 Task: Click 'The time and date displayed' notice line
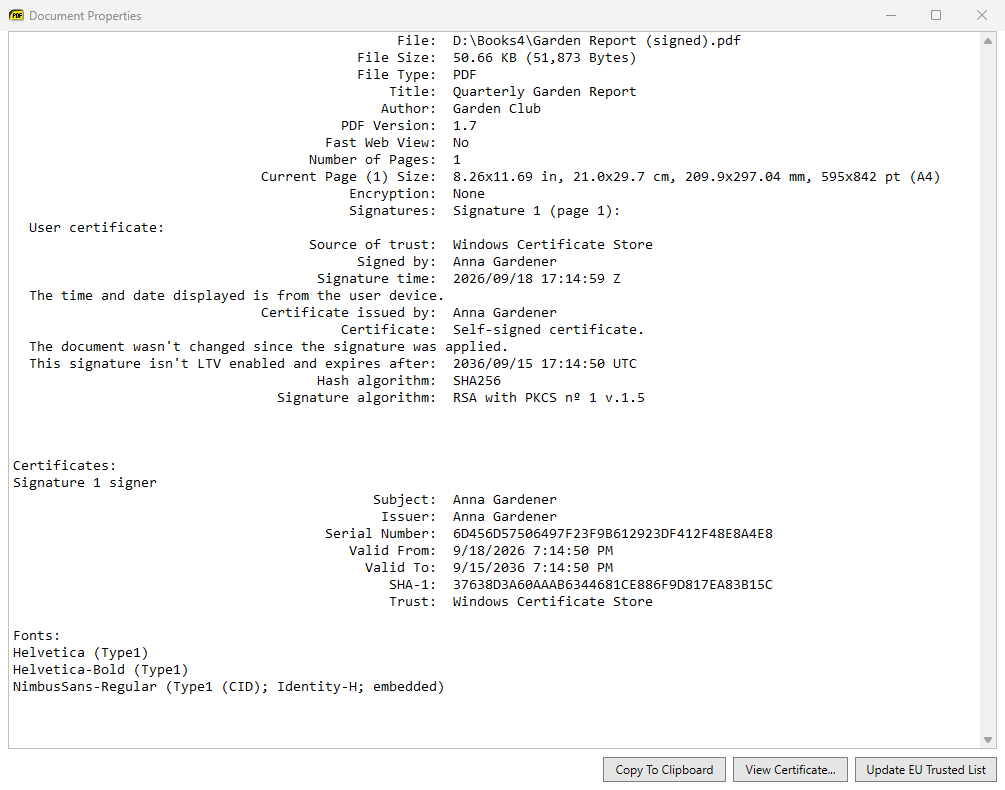237,295
